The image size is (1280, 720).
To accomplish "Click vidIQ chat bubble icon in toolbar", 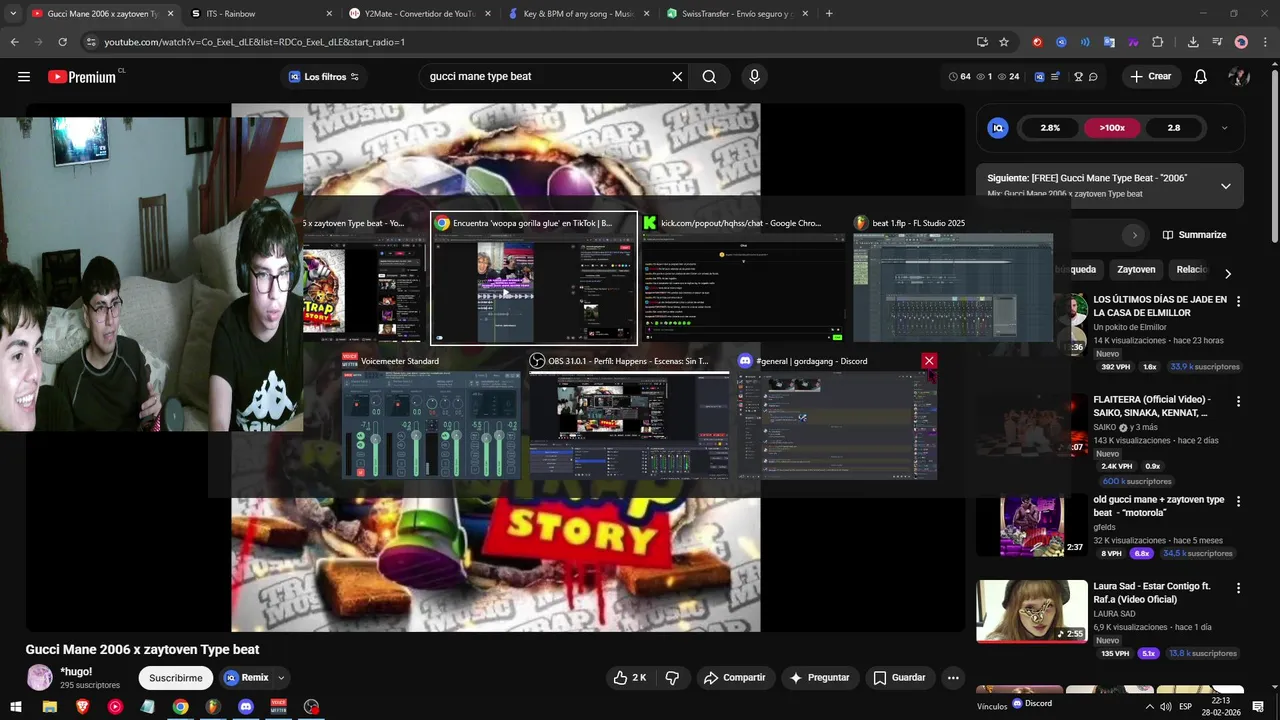I will pos(1093,76).
